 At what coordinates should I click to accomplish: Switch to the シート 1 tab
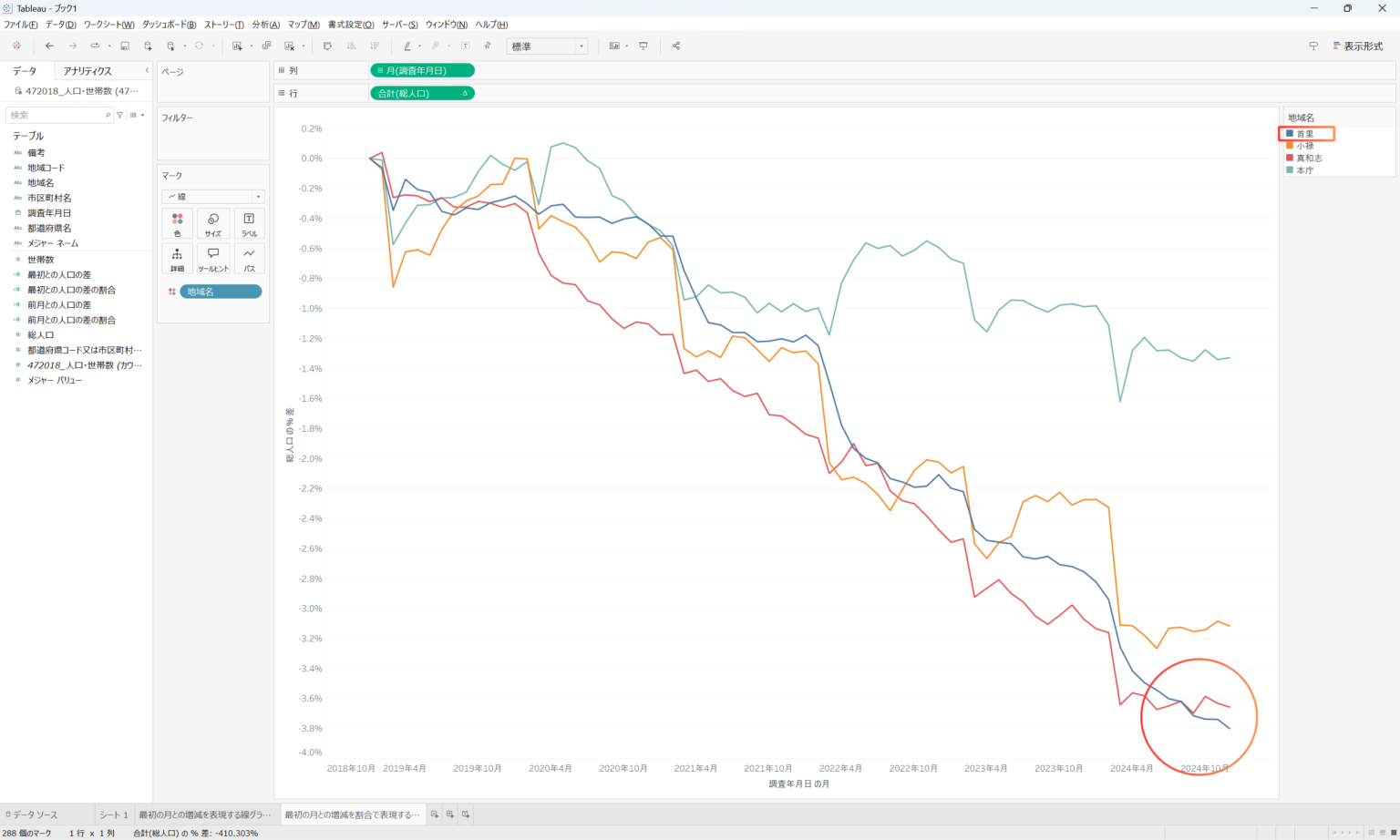click(114, 814)
